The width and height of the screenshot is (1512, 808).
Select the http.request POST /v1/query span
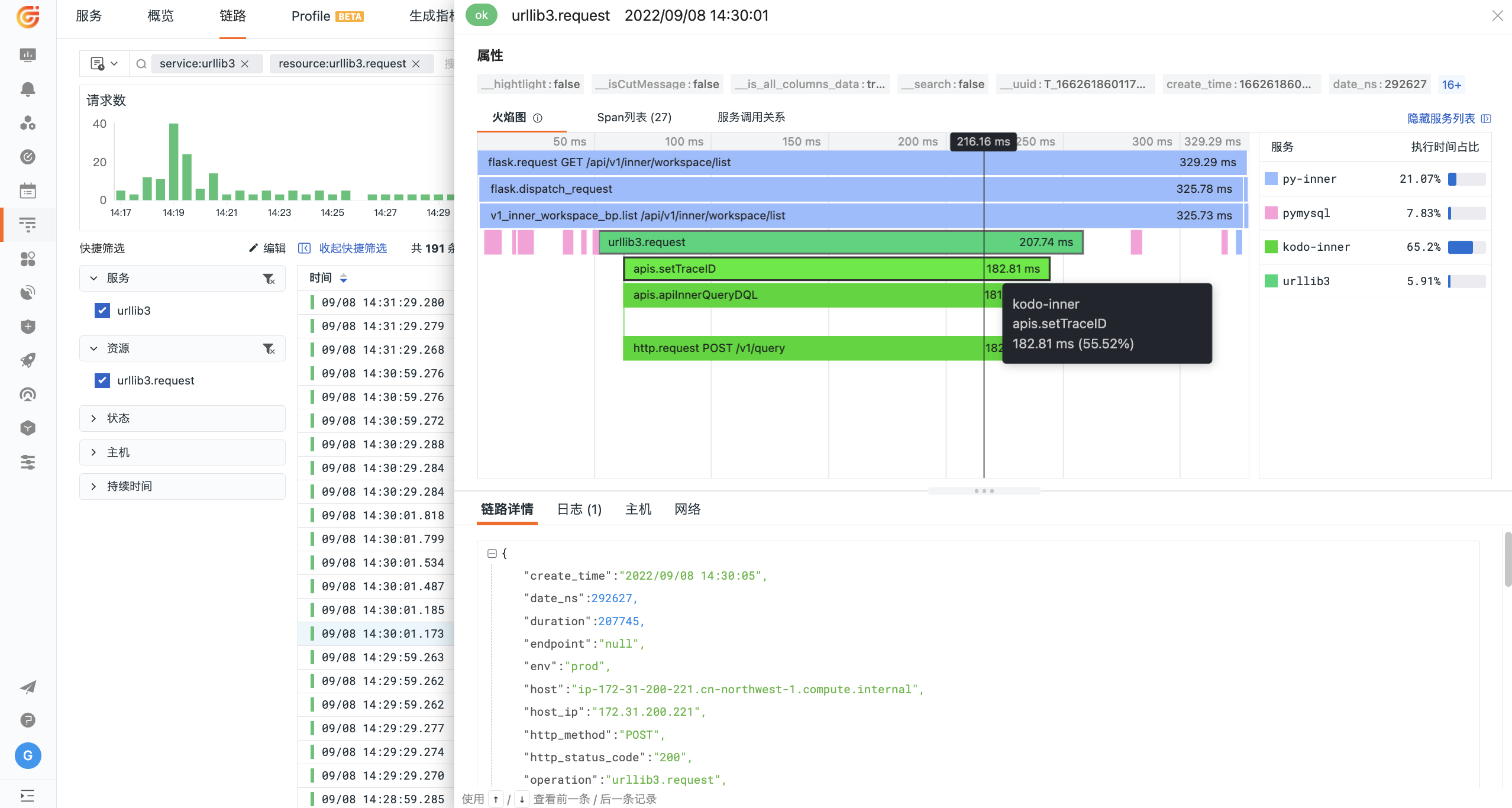(x=813, y=348)
